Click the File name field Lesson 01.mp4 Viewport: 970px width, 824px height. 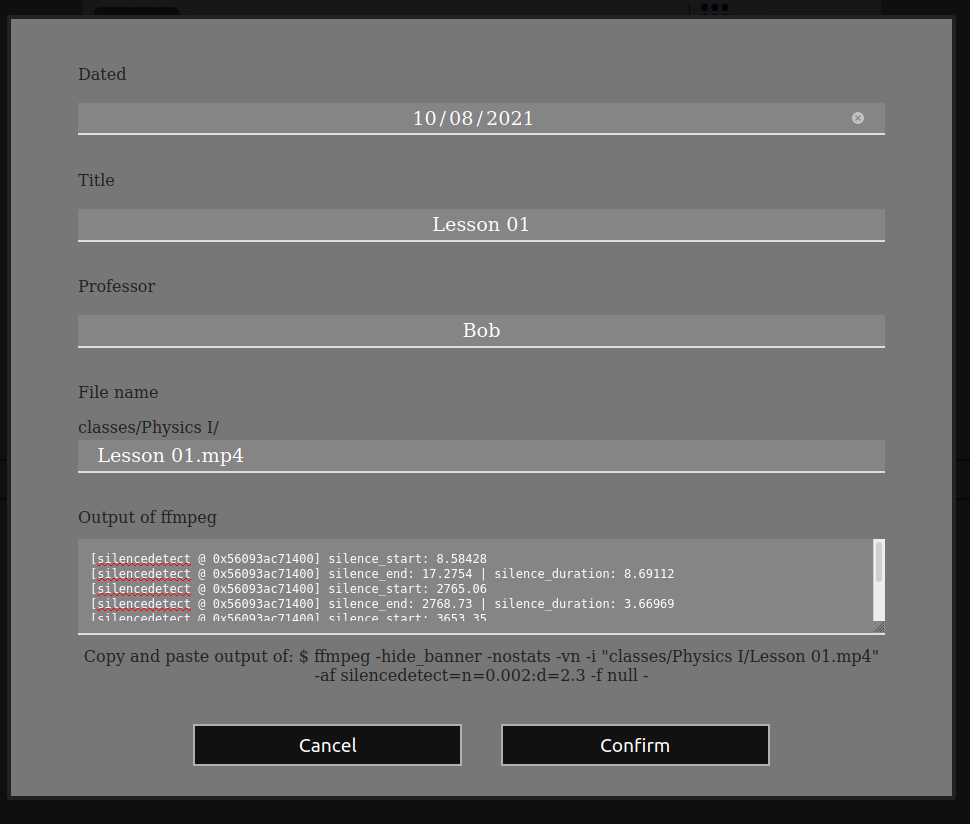(x=481, y=456)
